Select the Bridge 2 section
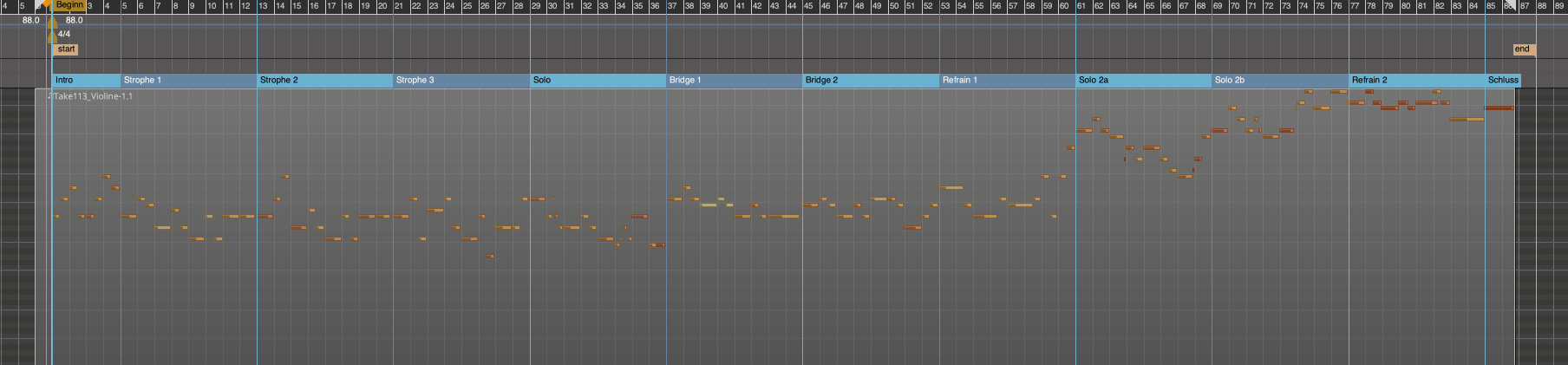 (871, 80)
